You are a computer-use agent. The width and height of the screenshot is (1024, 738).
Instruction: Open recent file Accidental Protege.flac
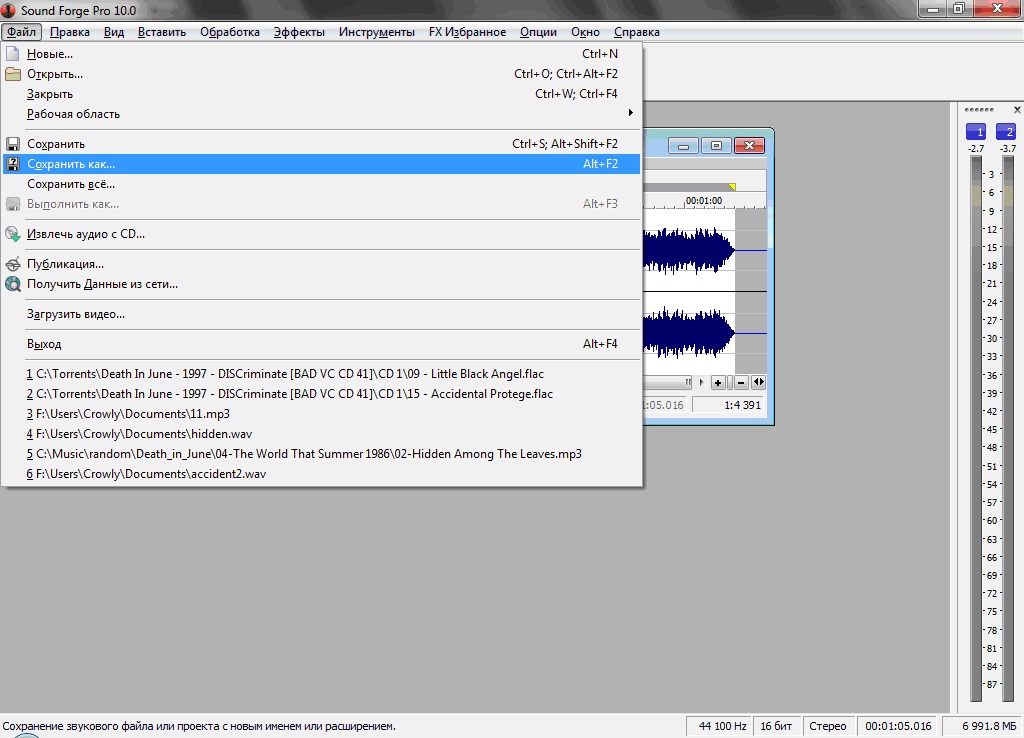click(321, 394)
